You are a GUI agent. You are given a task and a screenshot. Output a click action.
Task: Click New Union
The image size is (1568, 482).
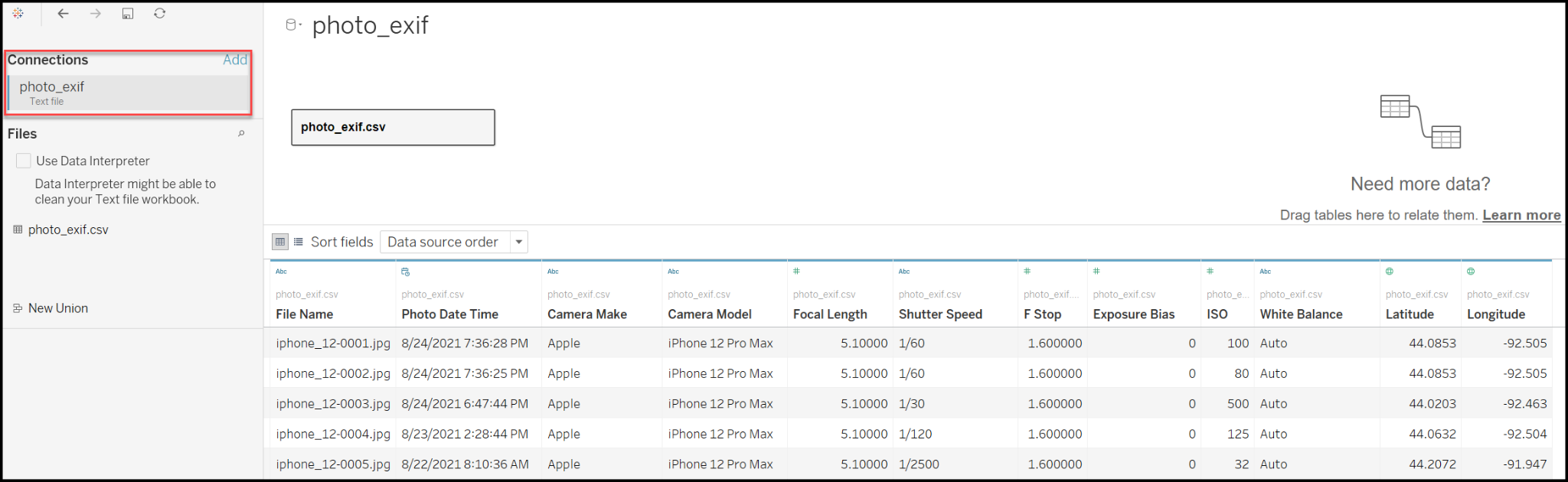pyautogui.click(x=57, y=308)
